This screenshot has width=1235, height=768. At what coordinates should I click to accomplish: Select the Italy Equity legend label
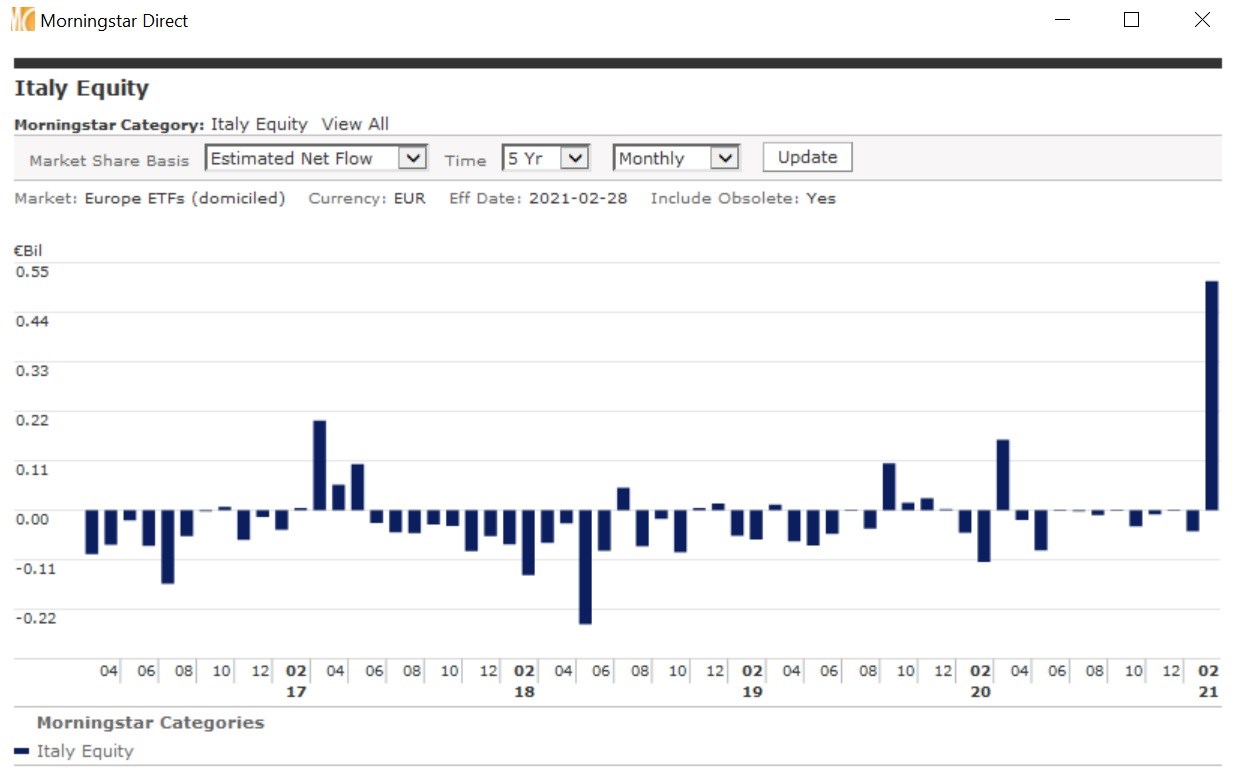(x=85, y=751)
